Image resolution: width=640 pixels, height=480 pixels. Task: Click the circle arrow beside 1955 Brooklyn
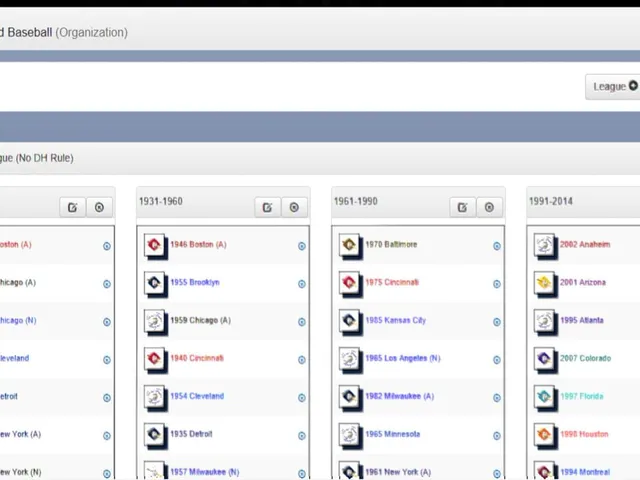[302, 284]
